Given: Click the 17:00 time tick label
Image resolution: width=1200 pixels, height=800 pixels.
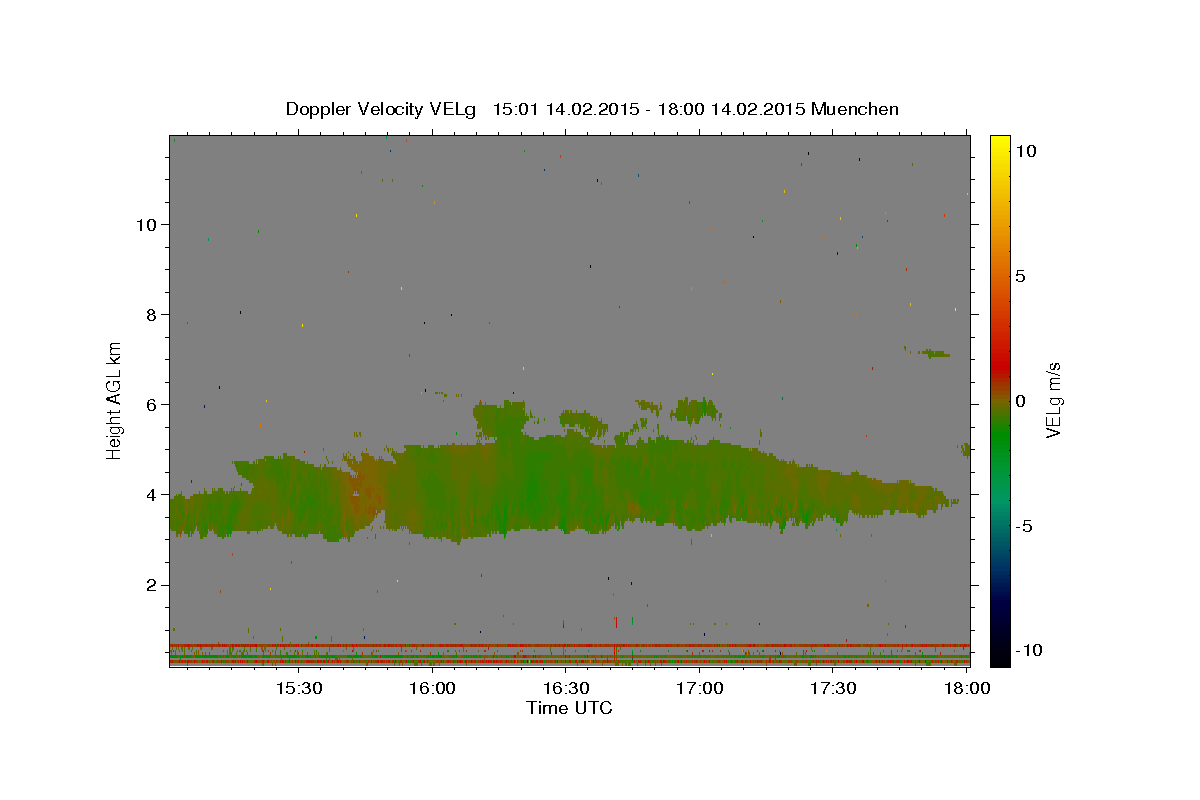Looking at the screenshot, I should point(699,689).
